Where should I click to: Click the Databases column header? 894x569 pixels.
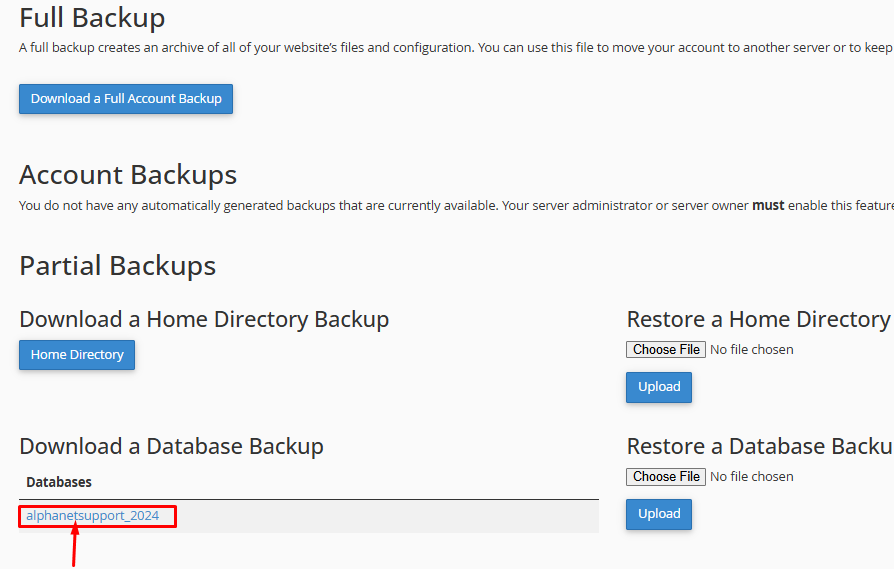59,482
